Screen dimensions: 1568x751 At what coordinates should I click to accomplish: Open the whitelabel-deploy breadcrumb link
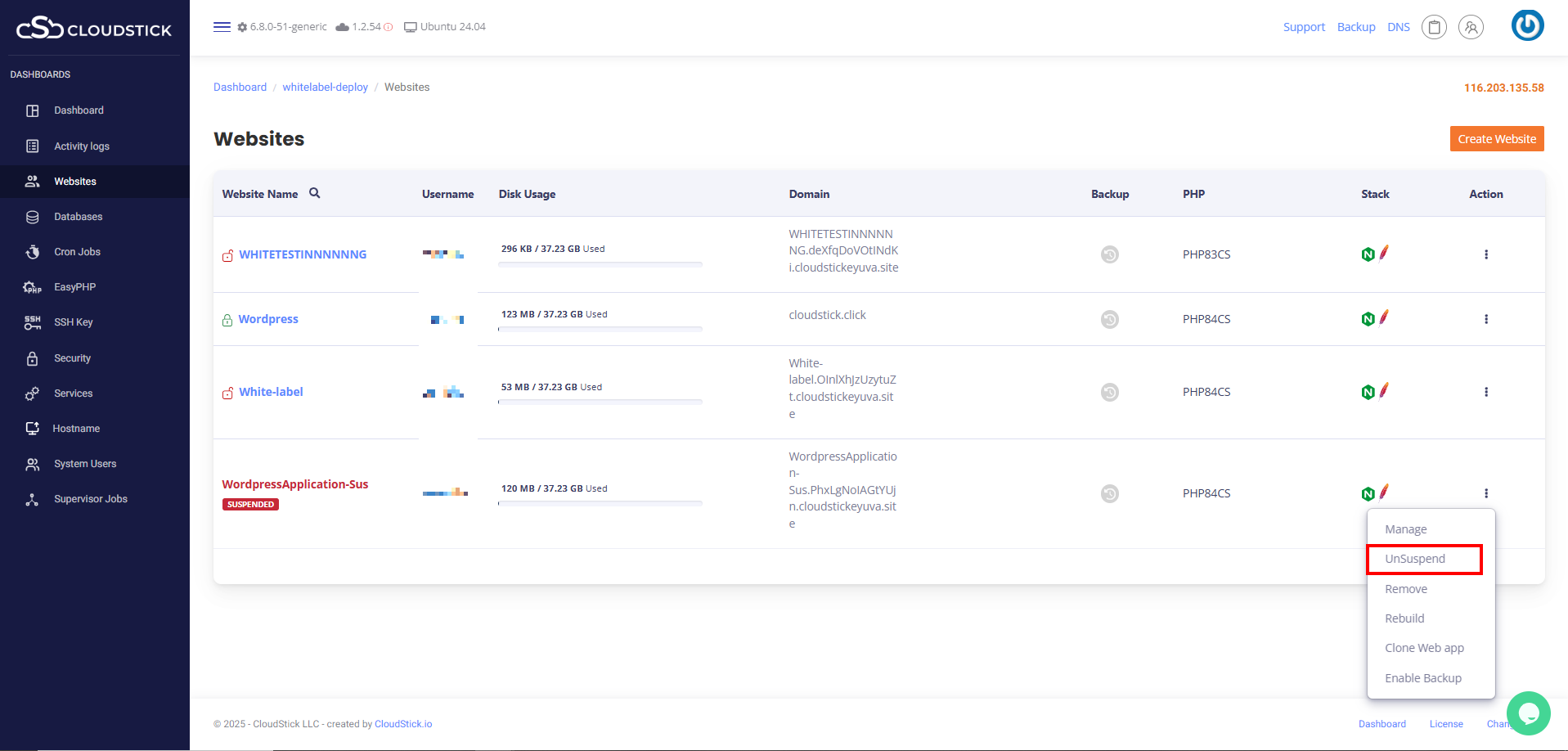pyautogui.click(x=325, y=88)
